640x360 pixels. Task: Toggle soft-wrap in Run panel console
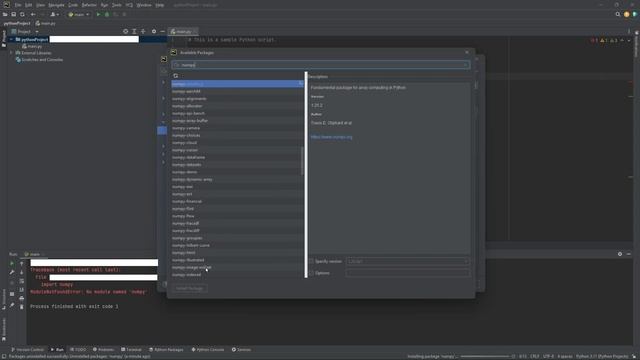[x=22, y=281]
